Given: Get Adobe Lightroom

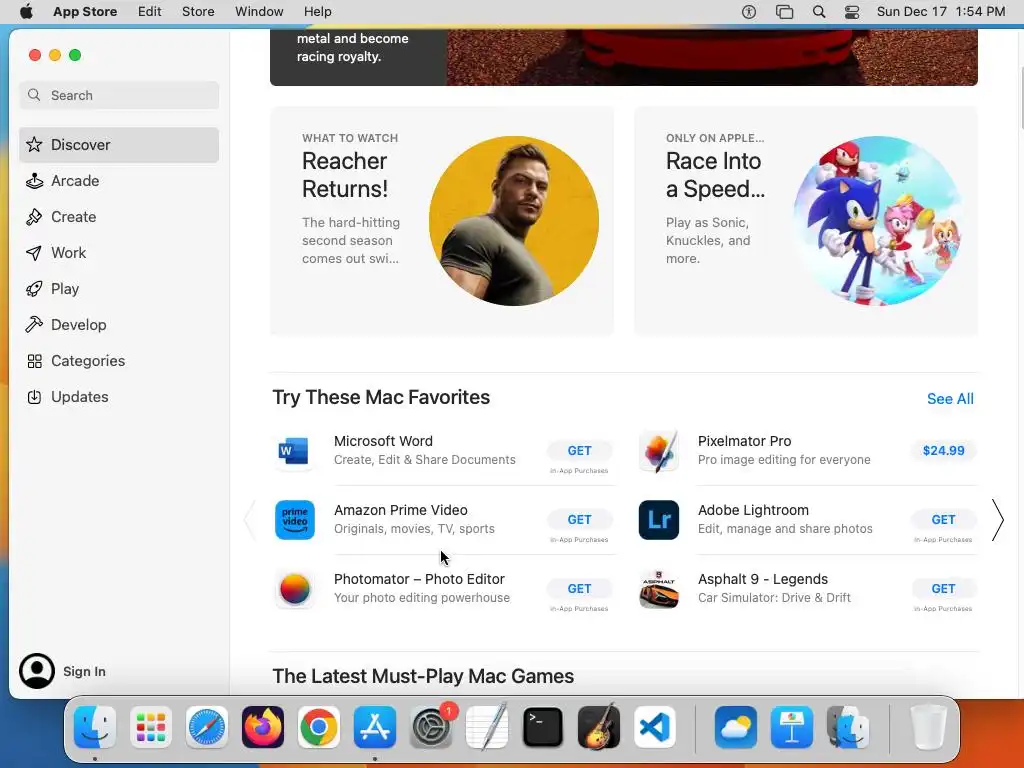Looking at the screenshot, I should pos(943,520).
